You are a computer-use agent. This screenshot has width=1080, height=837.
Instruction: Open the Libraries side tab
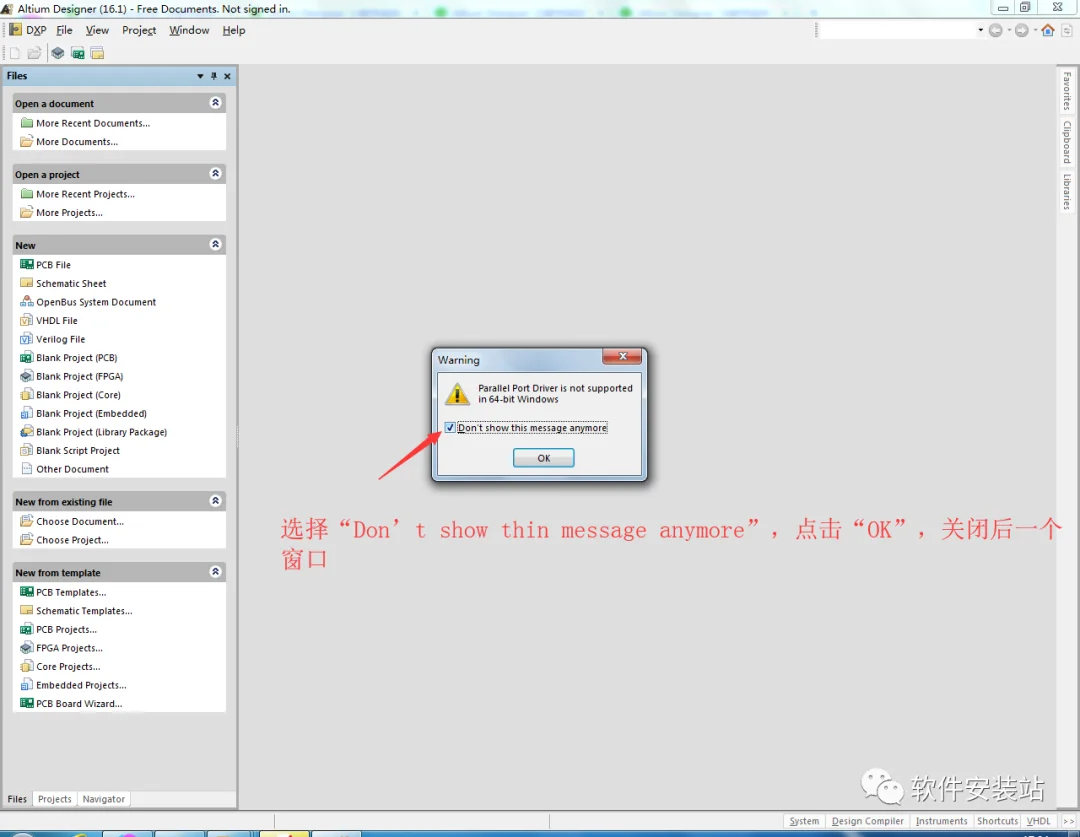point(1066,192)
